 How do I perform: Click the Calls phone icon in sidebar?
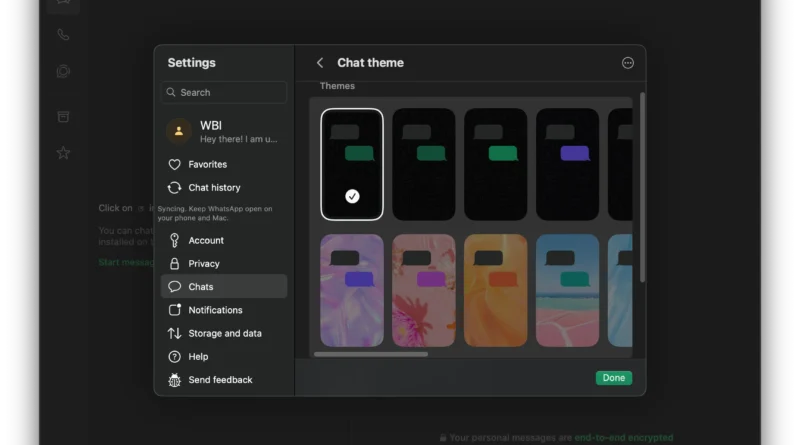(63, 35)
